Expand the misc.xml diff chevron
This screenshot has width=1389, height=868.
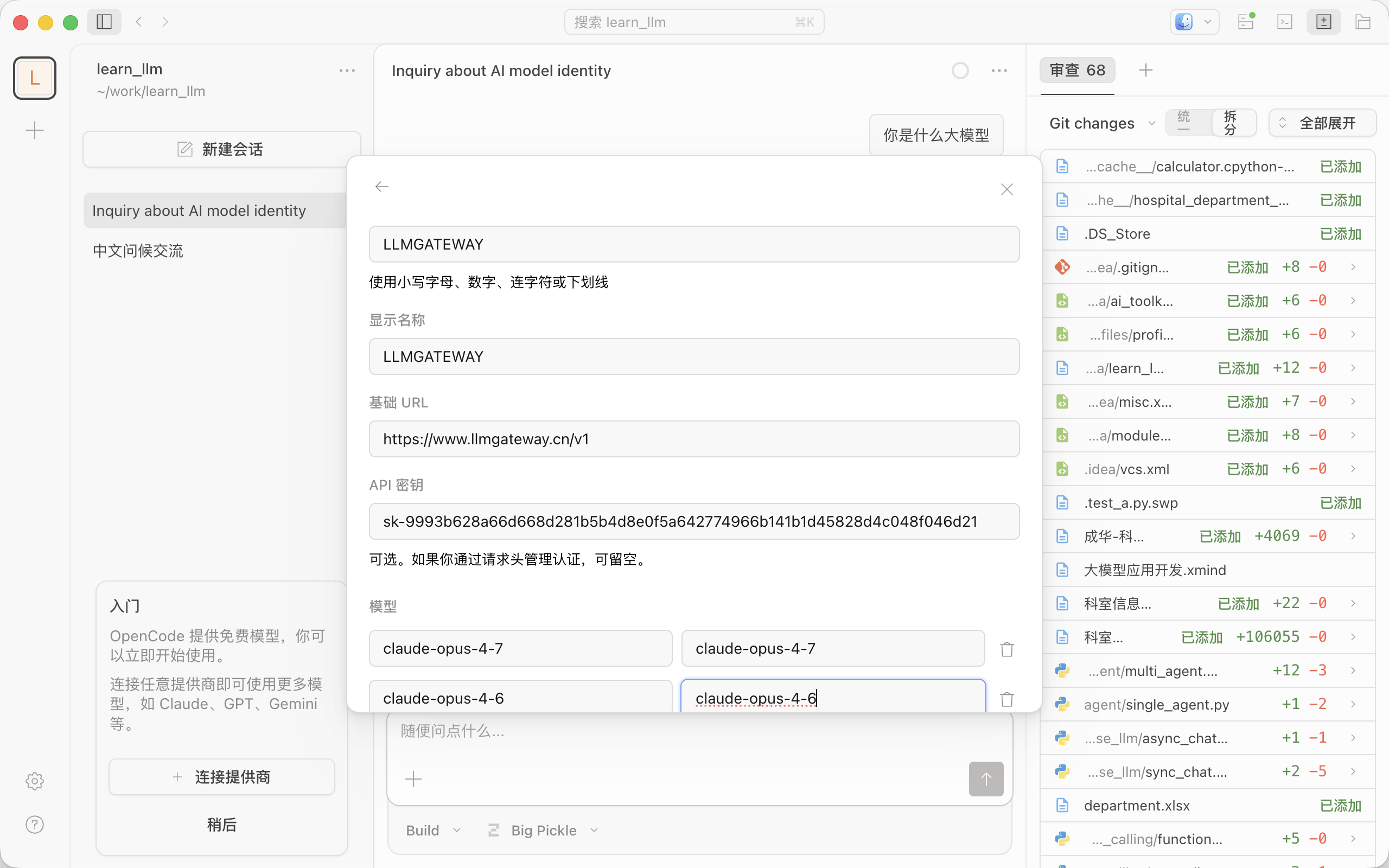click(1353, 401)
